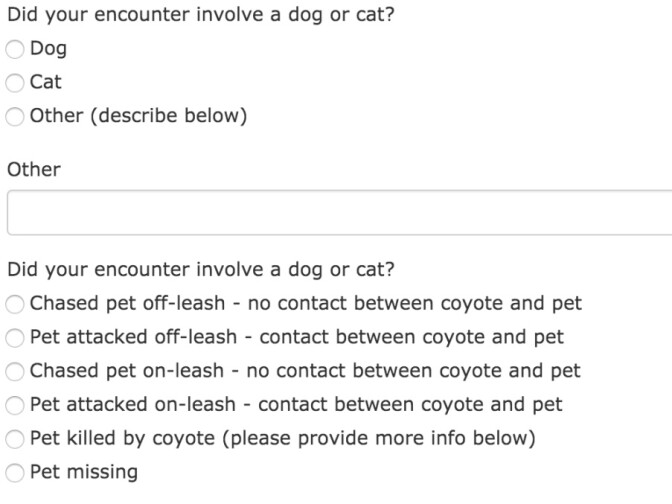
Task: Choose "Chased pet on-leash" radio button
Action: click(16, 371)
